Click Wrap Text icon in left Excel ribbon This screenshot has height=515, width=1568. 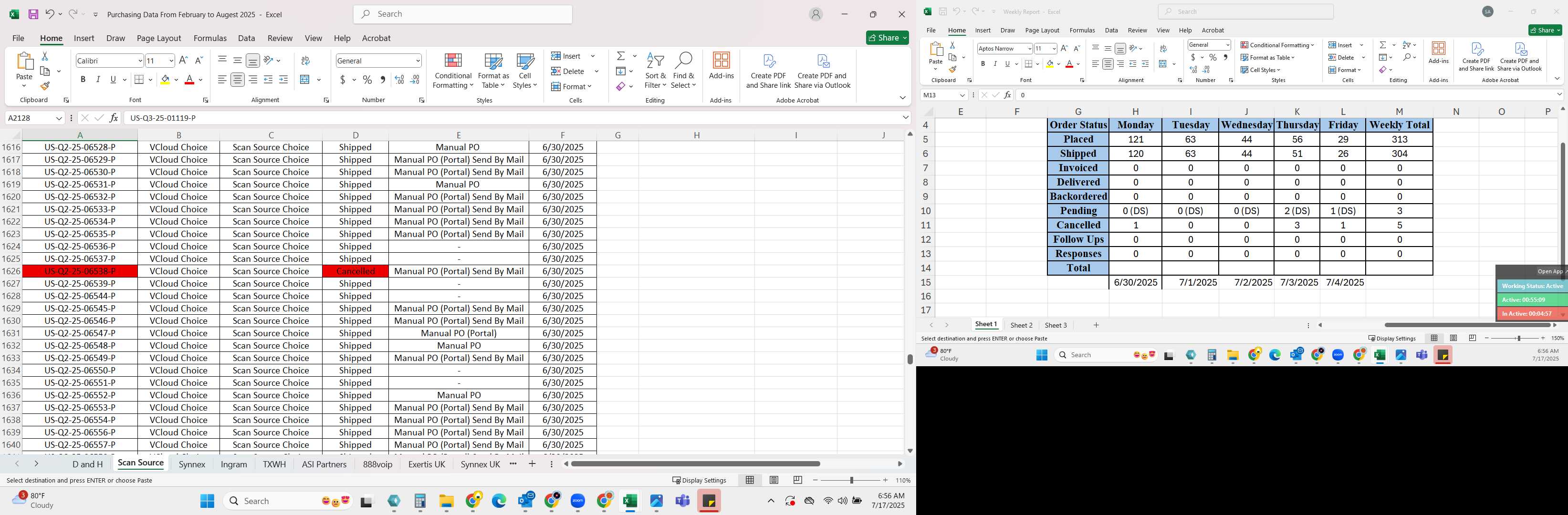coord(305,60)
